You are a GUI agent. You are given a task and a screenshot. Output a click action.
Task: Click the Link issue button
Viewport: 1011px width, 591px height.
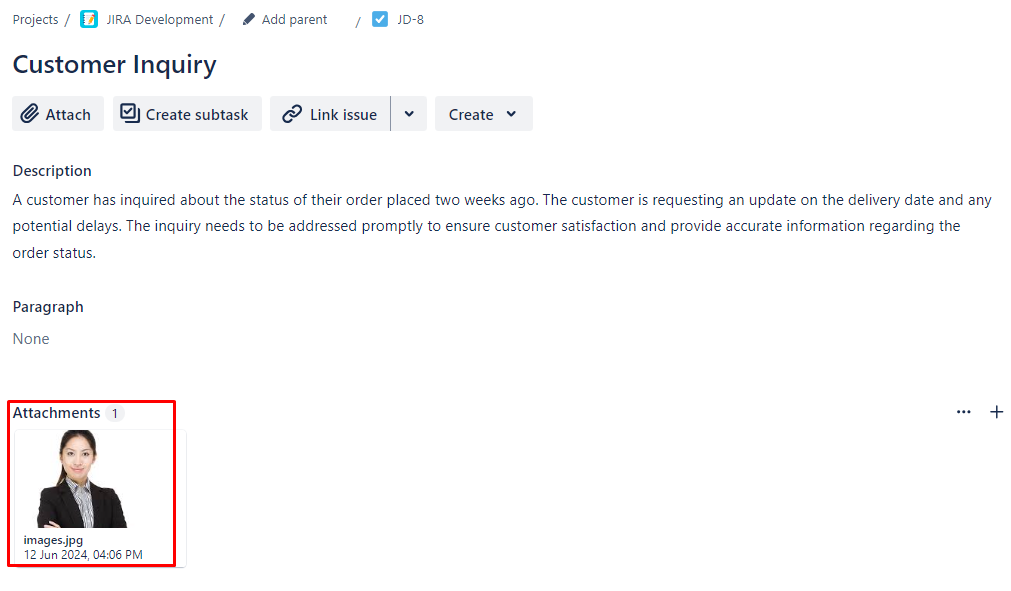click(330, 114)
